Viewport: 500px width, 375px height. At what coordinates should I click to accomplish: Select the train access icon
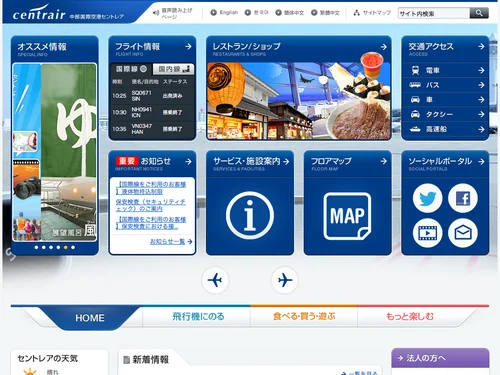point(415,70)
